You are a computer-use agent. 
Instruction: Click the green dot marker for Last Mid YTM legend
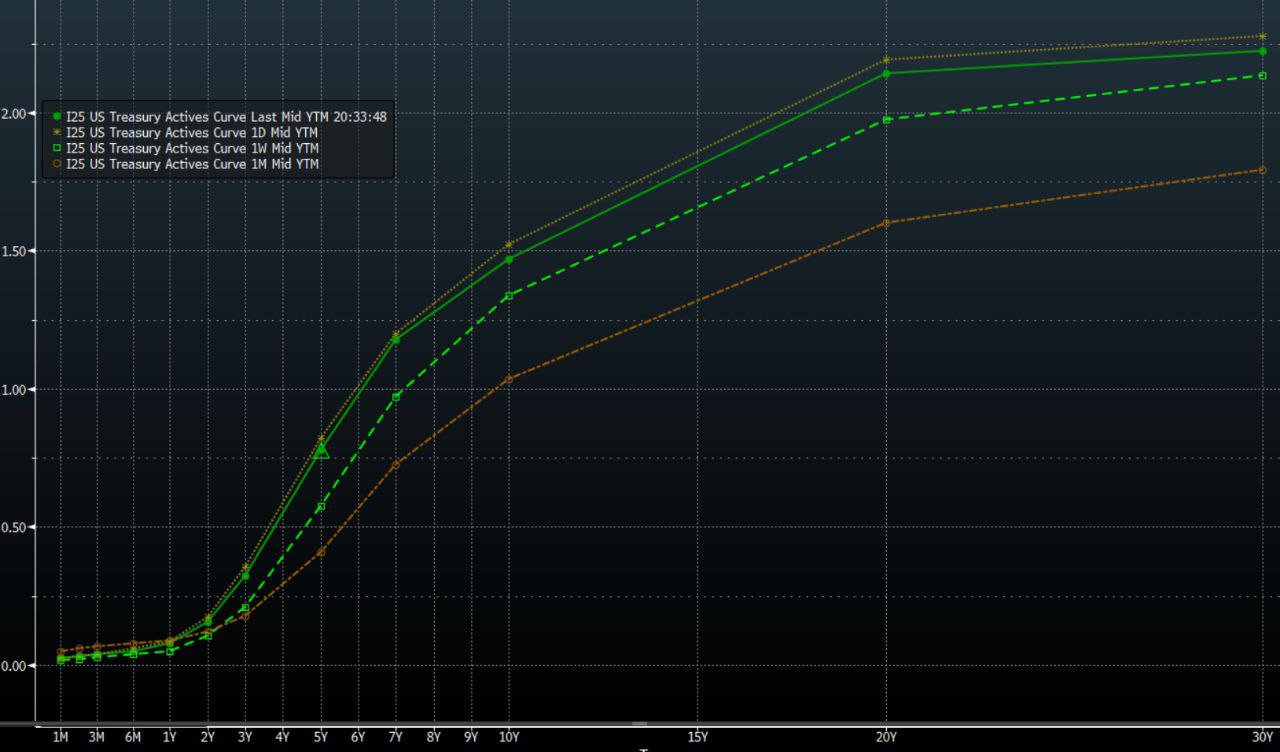(57, 117)
